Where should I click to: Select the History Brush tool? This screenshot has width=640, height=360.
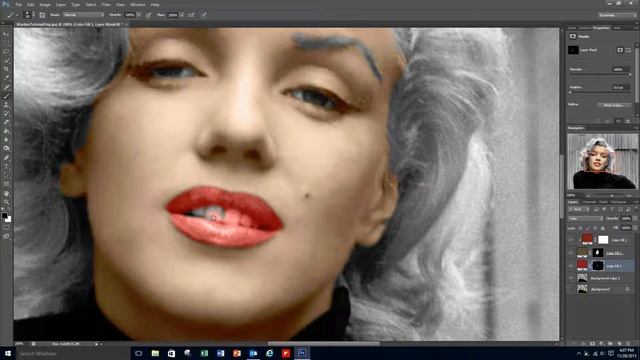click(6, 113)
